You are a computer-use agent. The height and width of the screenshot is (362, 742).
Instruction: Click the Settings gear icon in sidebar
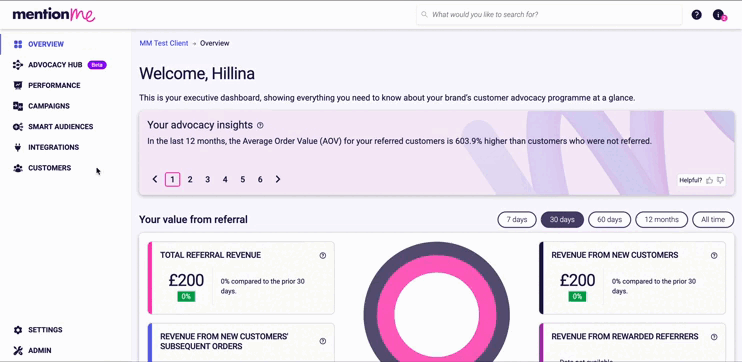(18, 330)
